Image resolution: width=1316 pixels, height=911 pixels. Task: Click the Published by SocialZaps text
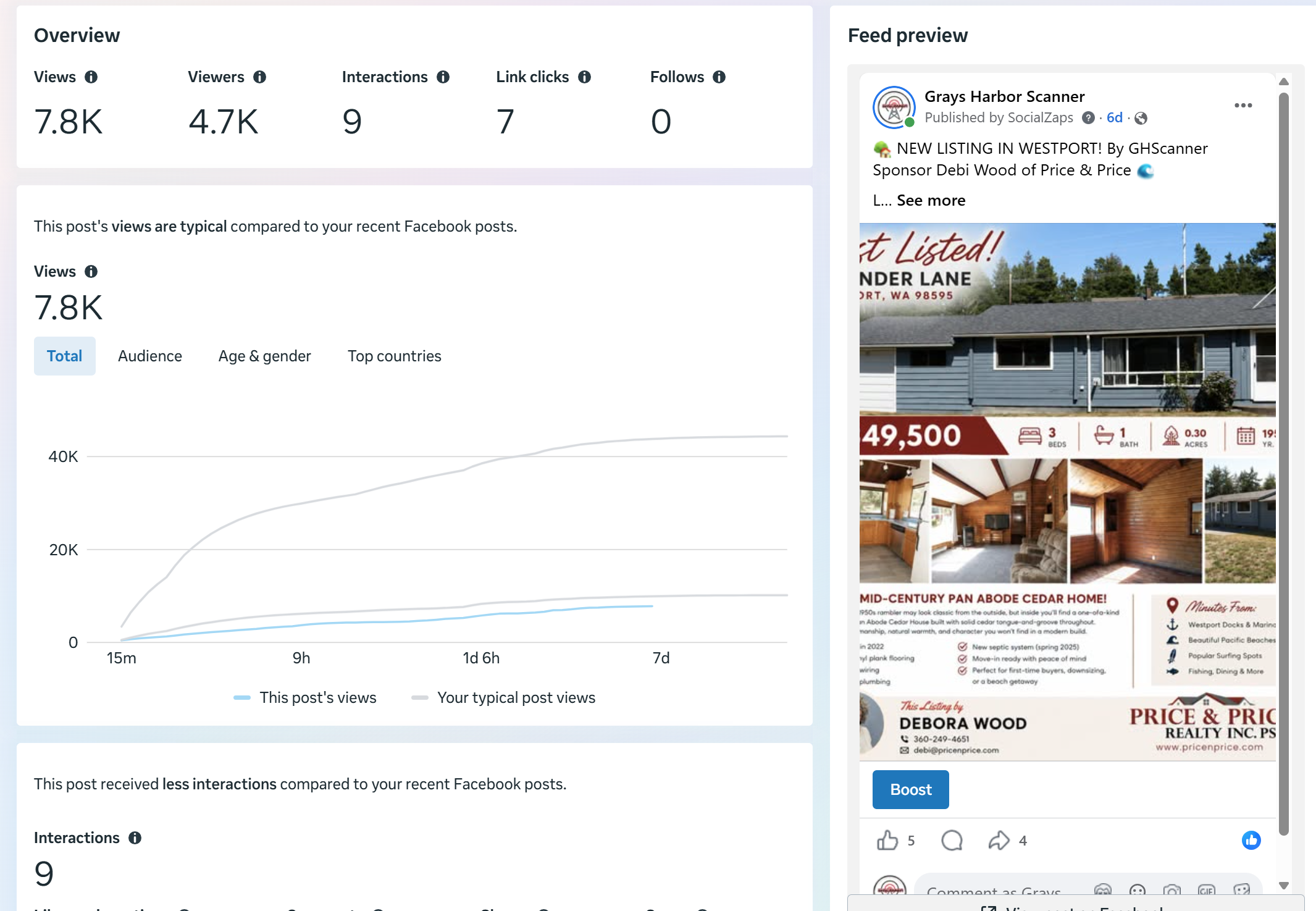[x=999, y=118]
